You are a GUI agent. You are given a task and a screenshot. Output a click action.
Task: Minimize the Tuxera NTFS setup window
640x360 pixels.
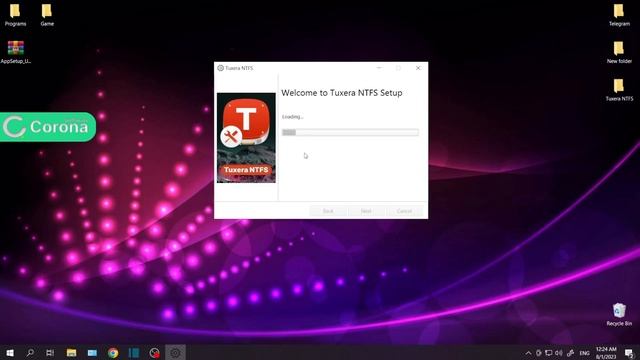pyautogui.click(x=379, y=68)
